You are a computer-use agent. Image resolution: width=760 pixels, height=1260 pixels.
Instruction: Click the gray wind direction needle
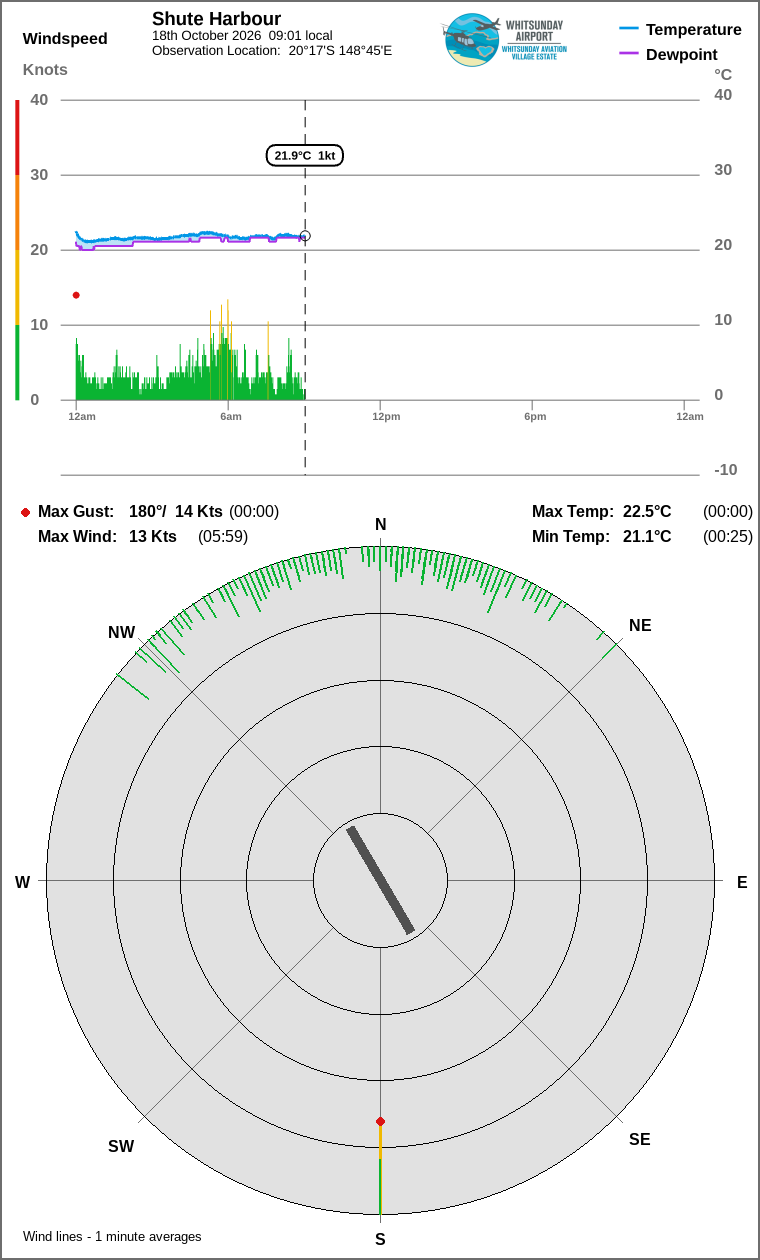click(380, 880)
